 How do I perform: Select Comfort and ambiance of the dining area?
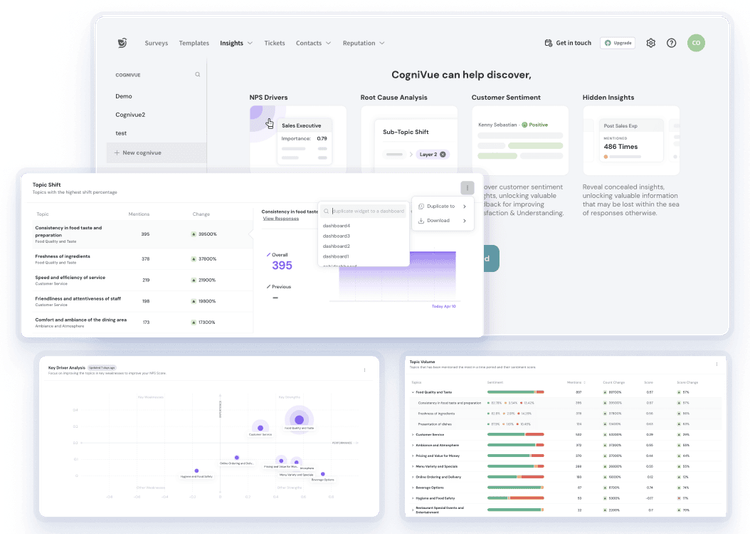143,322
